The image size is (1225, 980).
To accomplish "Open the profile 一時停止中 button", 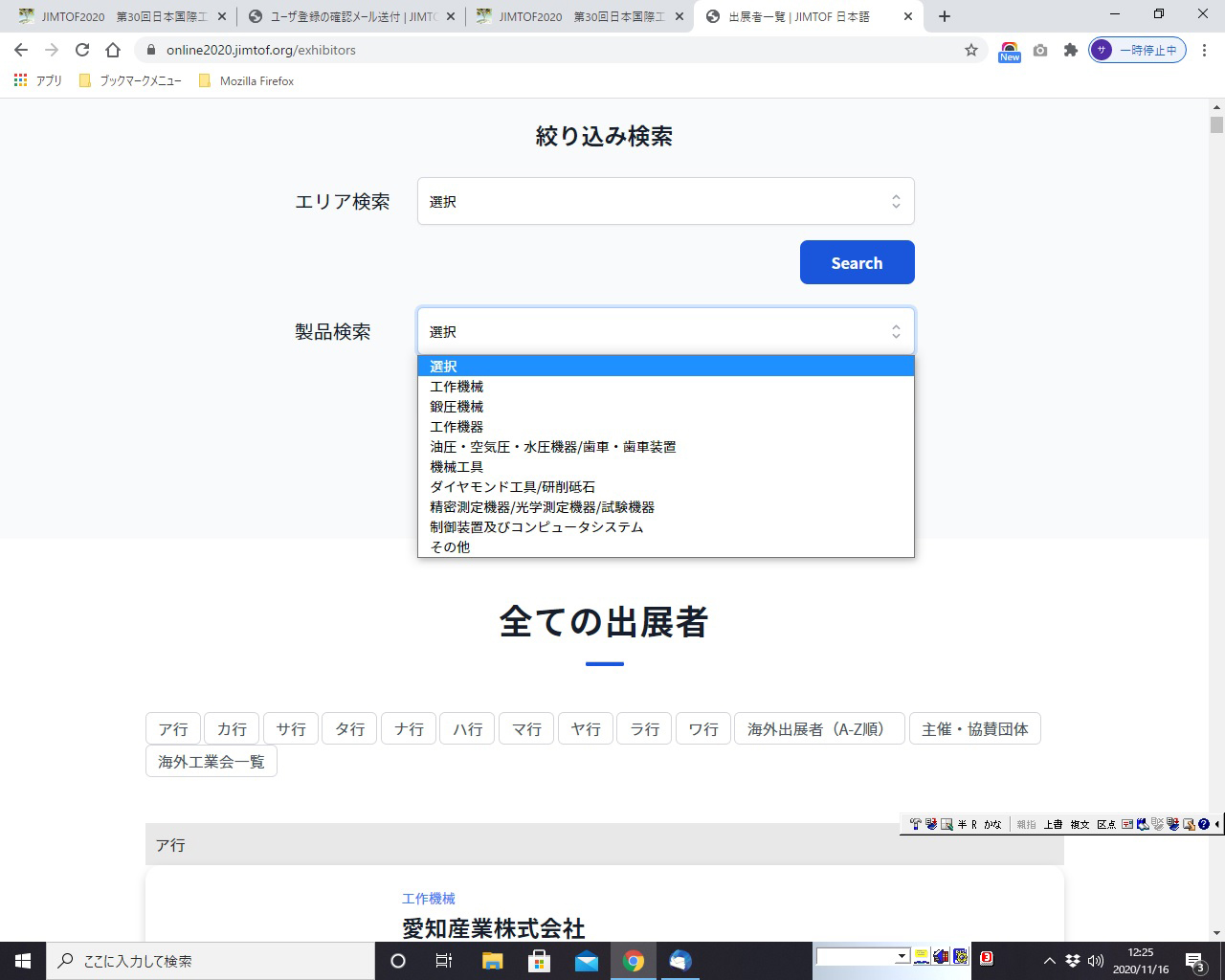I will 1138,50.
